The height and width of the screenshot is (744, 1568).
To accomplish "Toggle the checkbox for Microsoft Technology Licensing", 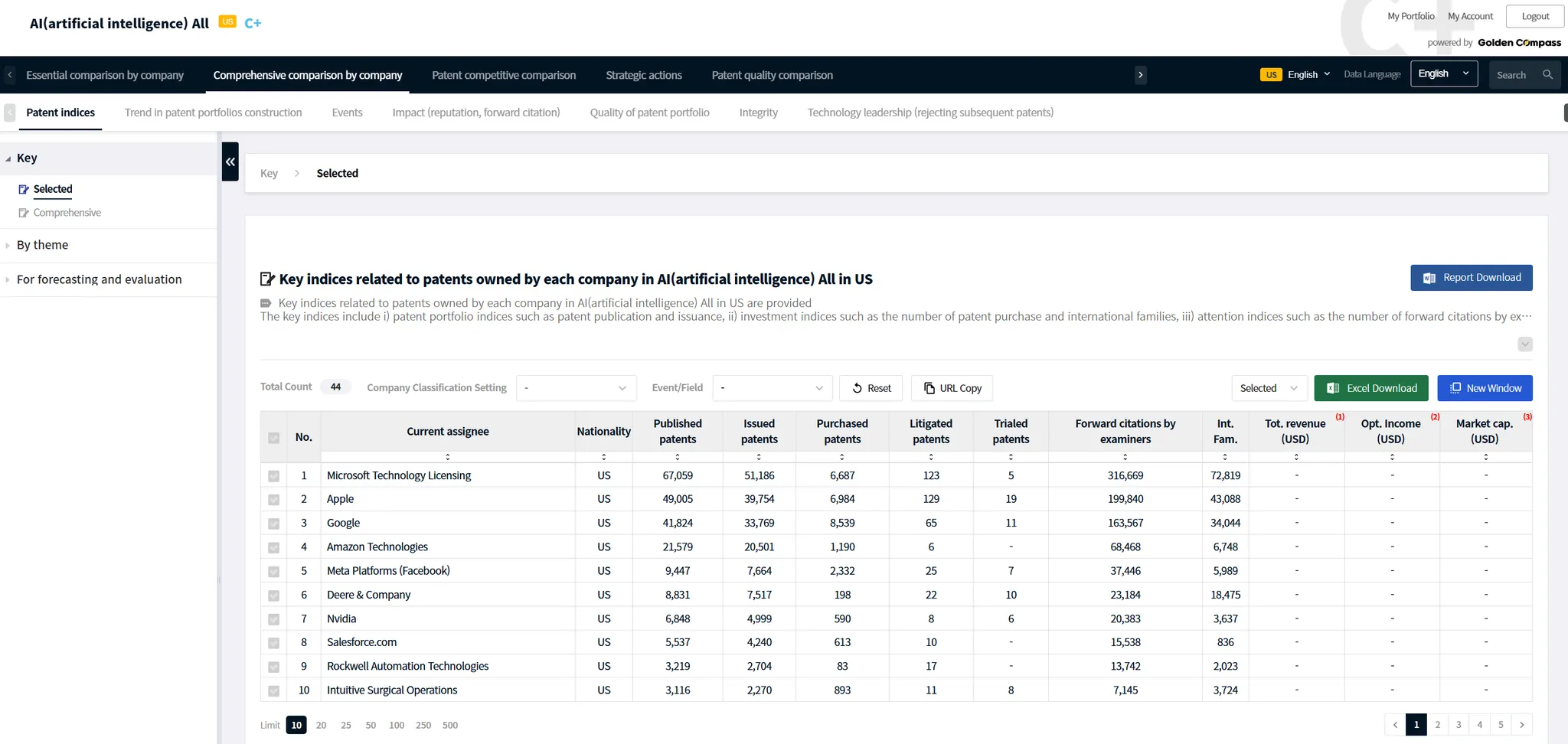I will click(273, 476).
